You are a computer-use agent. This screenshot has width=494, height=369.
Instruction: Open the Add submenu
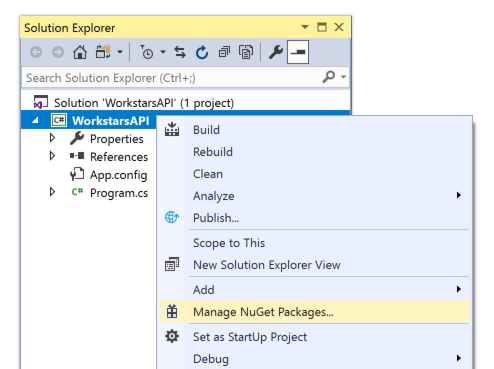click(x=315, y=290)
